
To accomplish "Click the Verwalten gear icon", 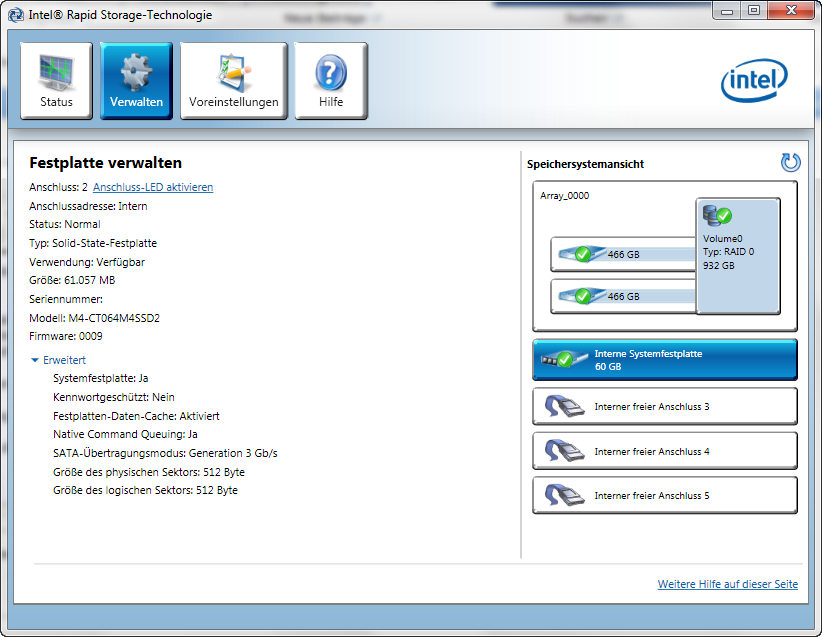I will [136, 72].
